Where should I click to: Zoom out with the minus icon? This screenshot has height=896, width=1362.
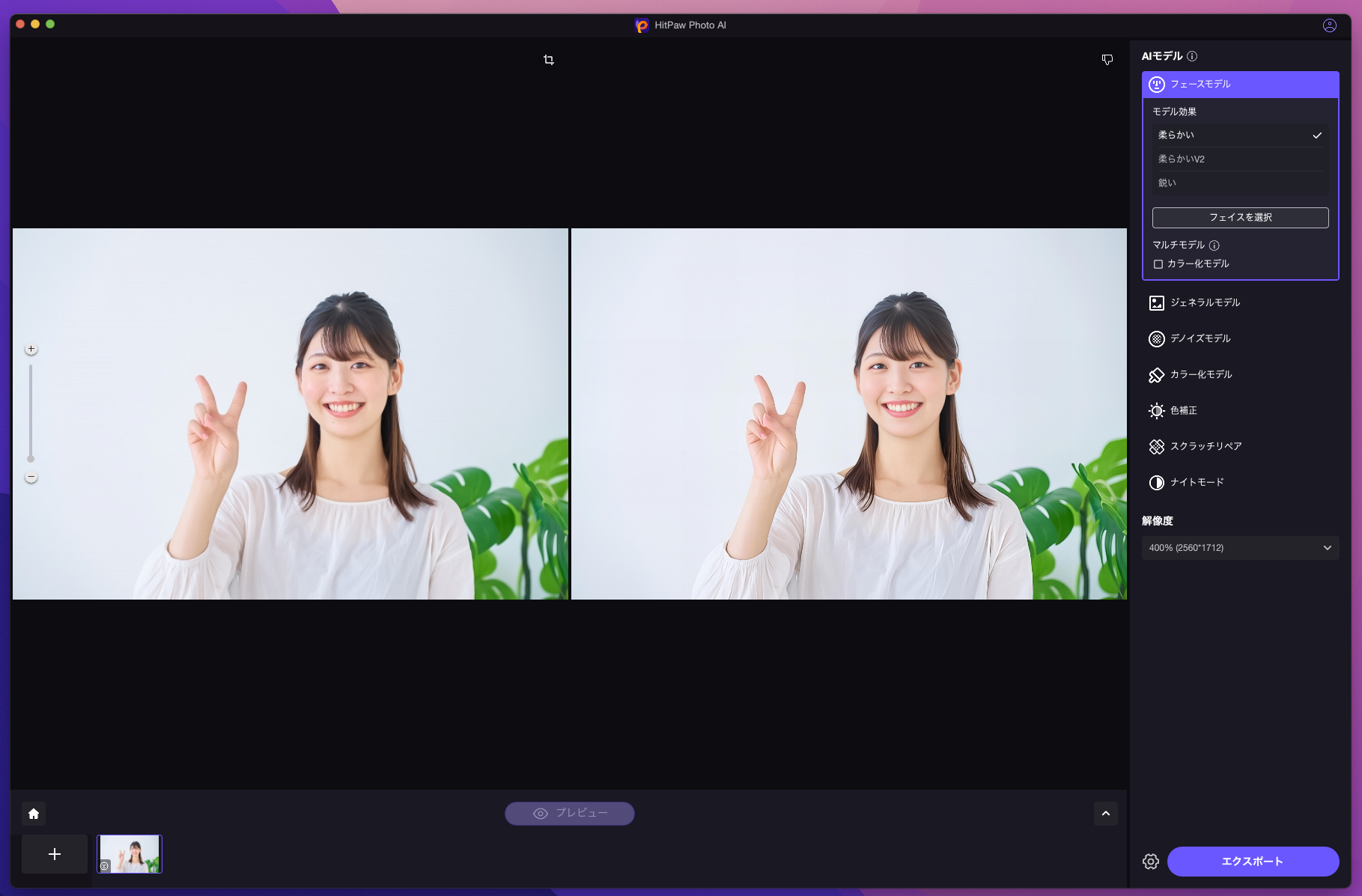[x=31, y=477]
